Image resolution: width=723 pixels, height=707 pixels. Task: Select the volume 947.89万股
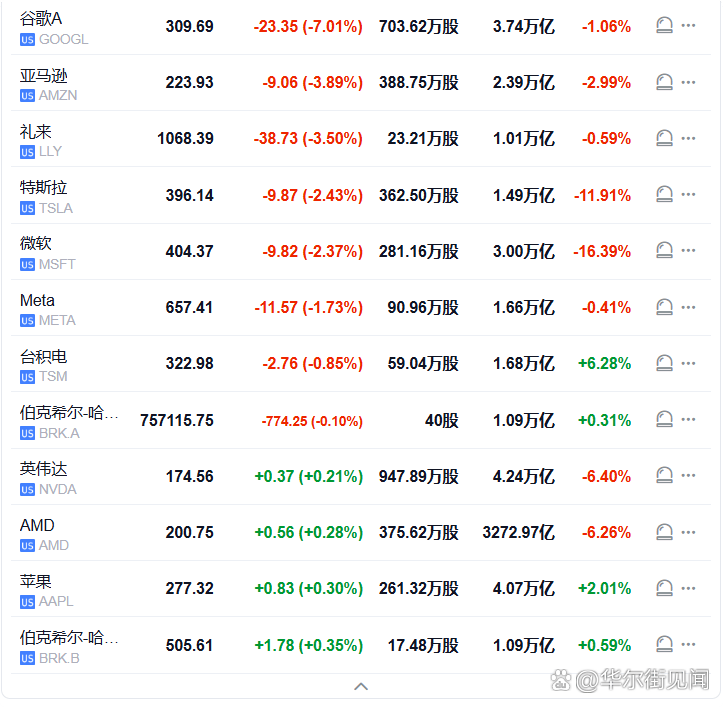[x=419, y=476]
